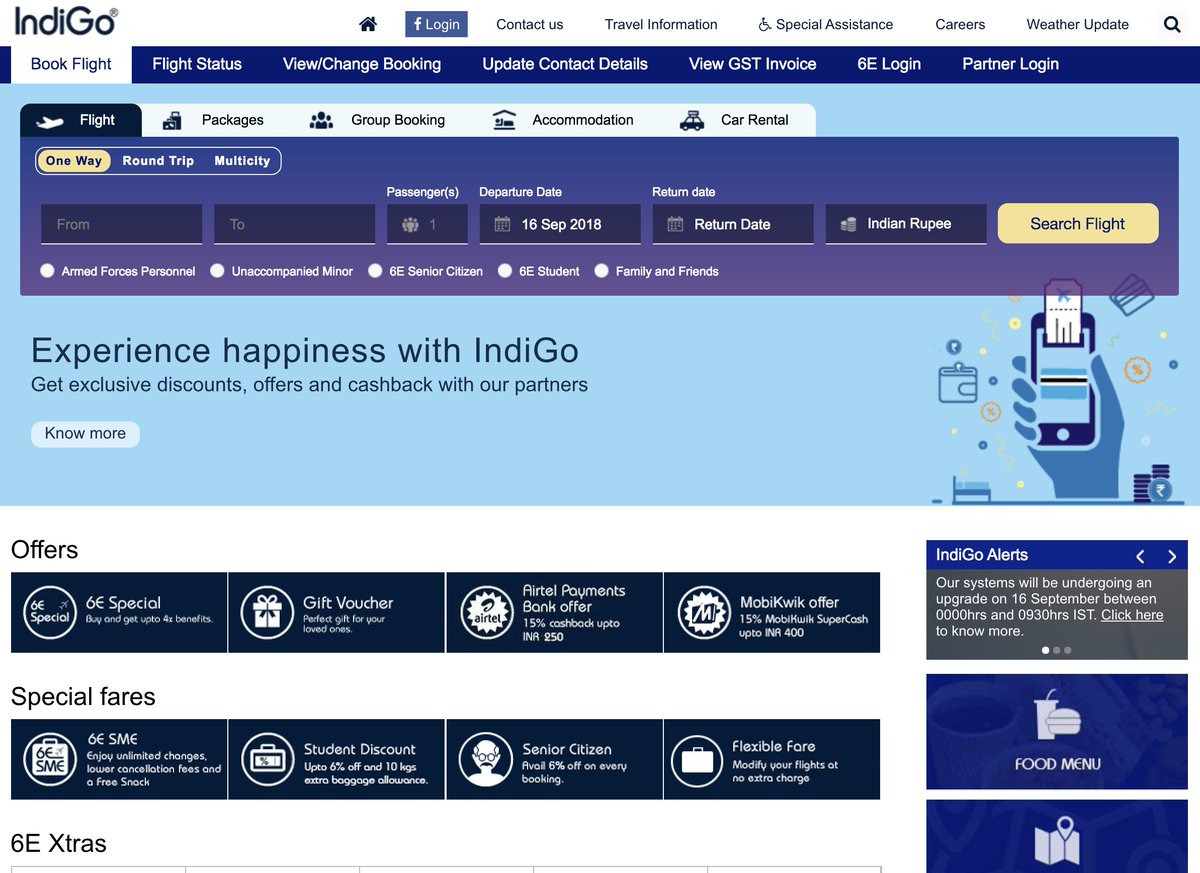Click the IndiGo logo
The height and width of the screenshot is (873, 1200).
[x=65, y=21]
